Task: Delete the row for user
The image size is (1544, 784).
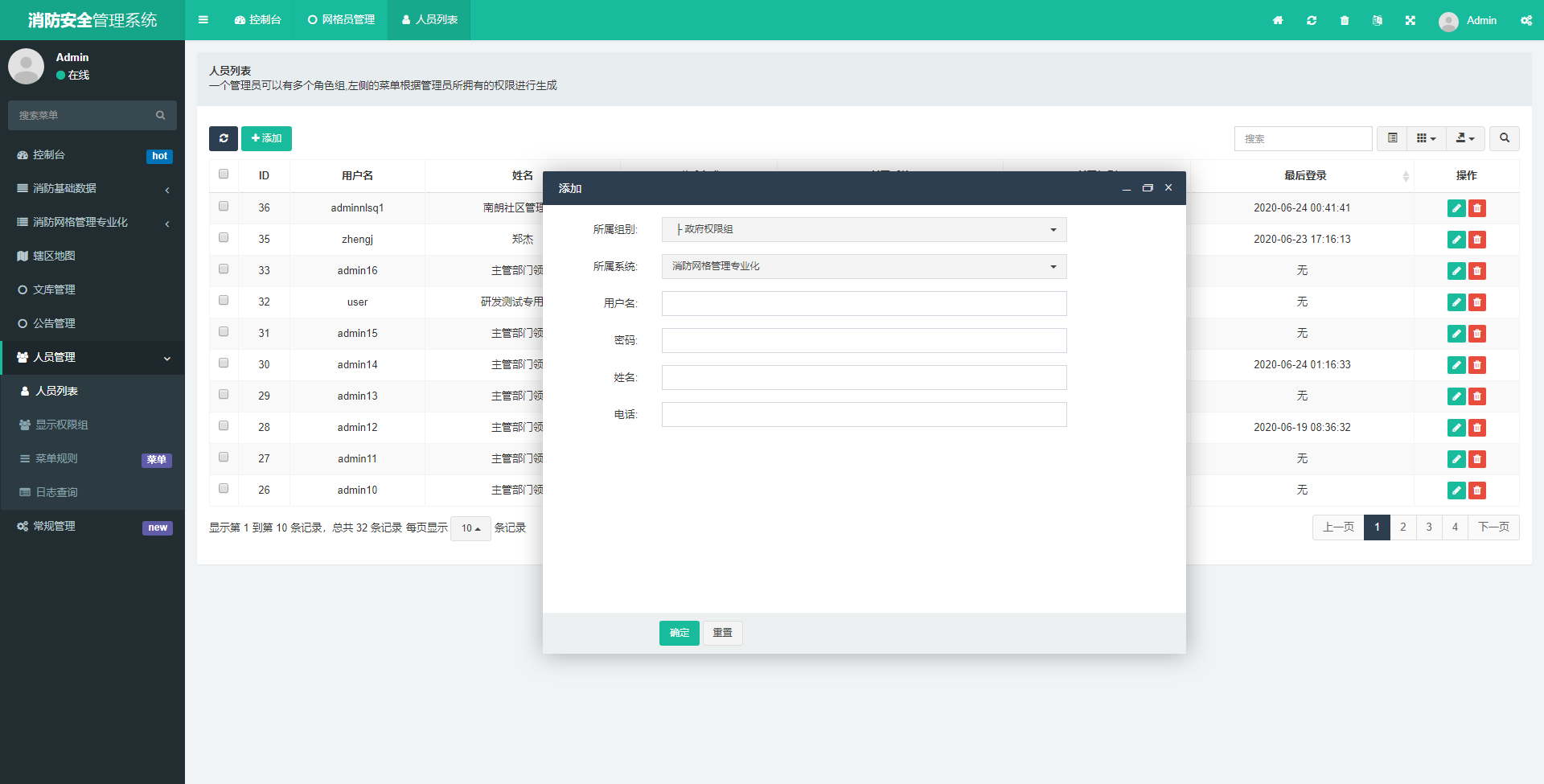Action: pyautogui.click(x=1477, y=302)
